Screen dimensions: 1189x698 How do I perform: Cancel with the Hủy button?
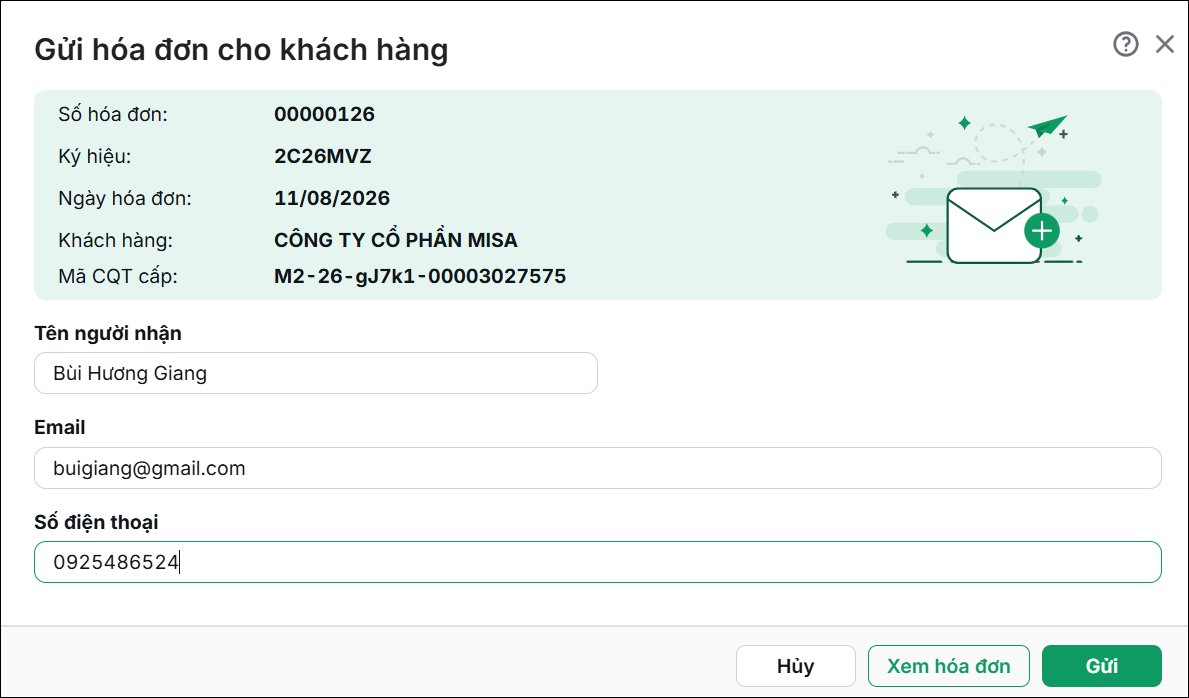coord(795,666)
